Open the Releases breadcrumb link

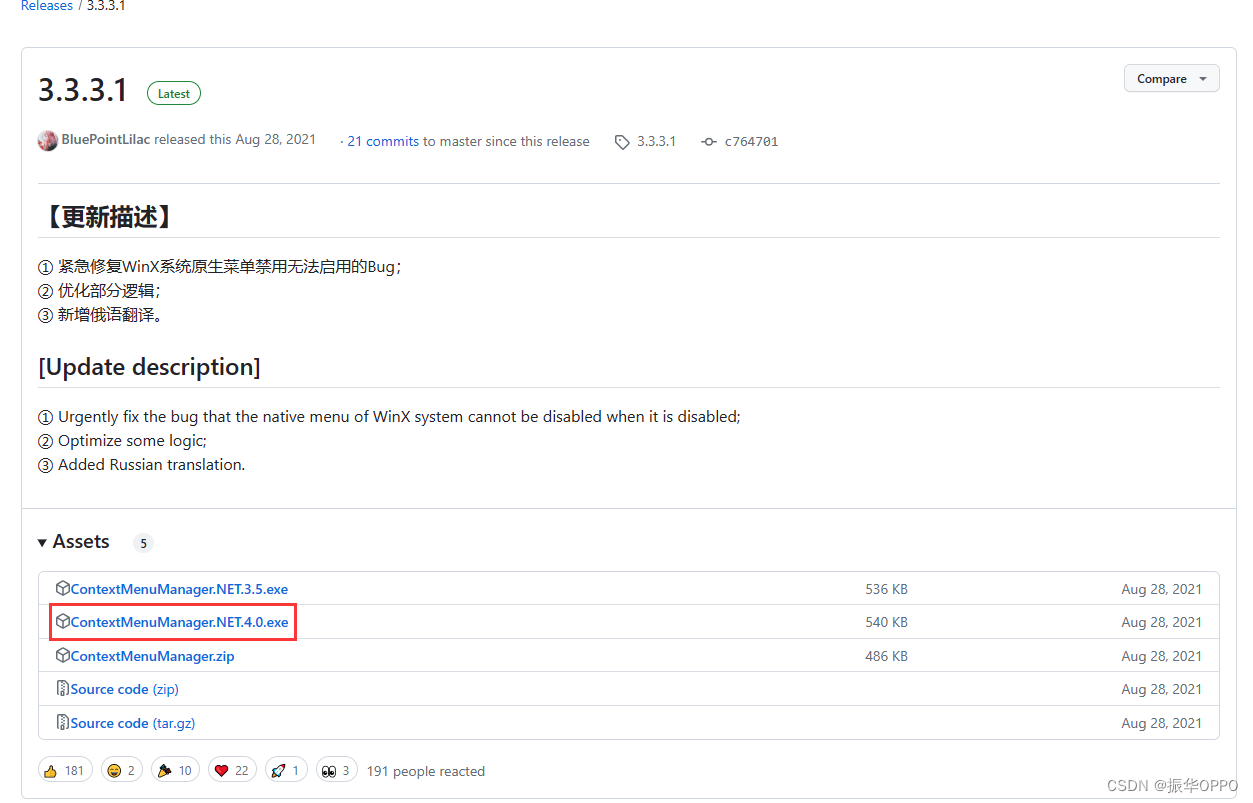pyautogui.click(x=46, y=6)
